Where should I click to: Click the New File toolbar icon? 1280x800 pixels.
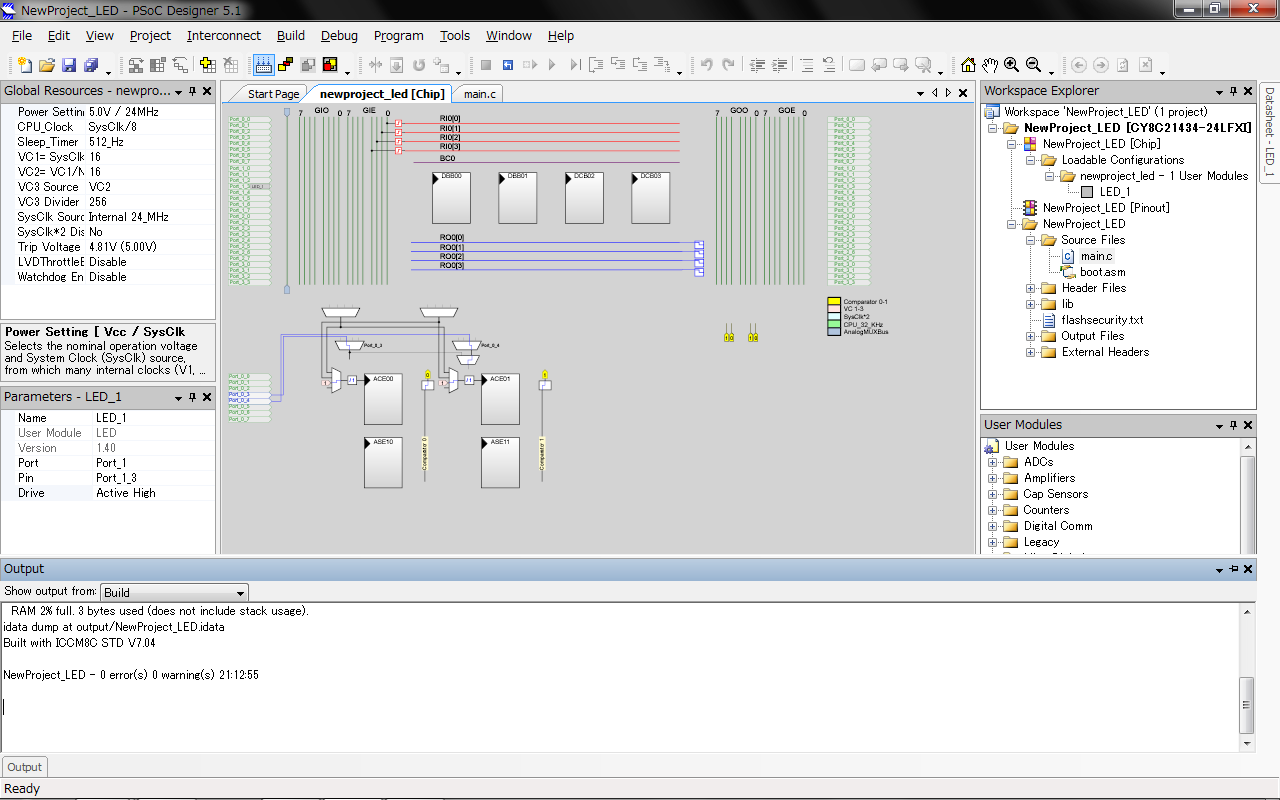click(25, 65)
